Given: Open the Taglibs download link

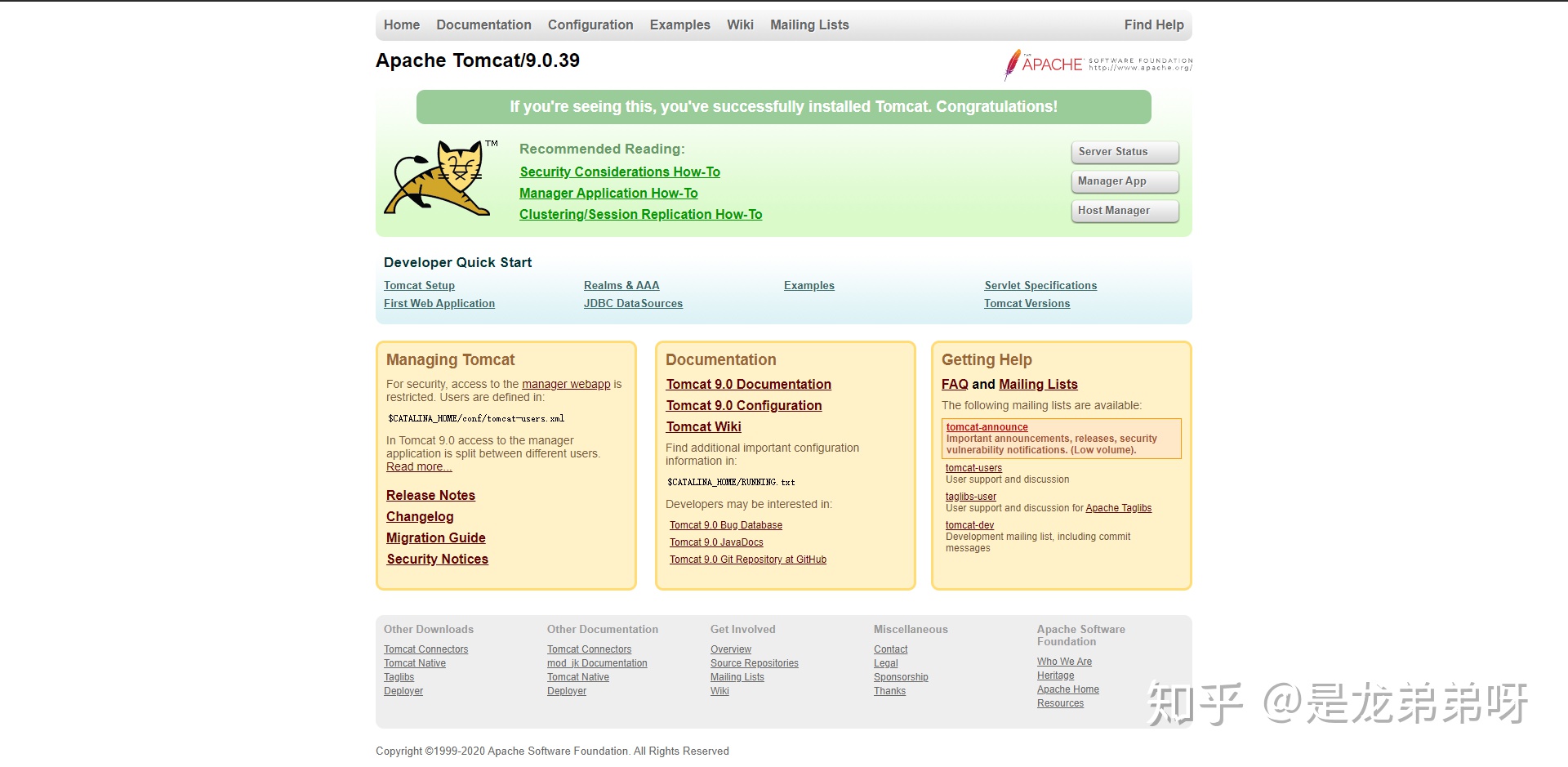Looking at the screenshot, I should click(x=399, y=678).
